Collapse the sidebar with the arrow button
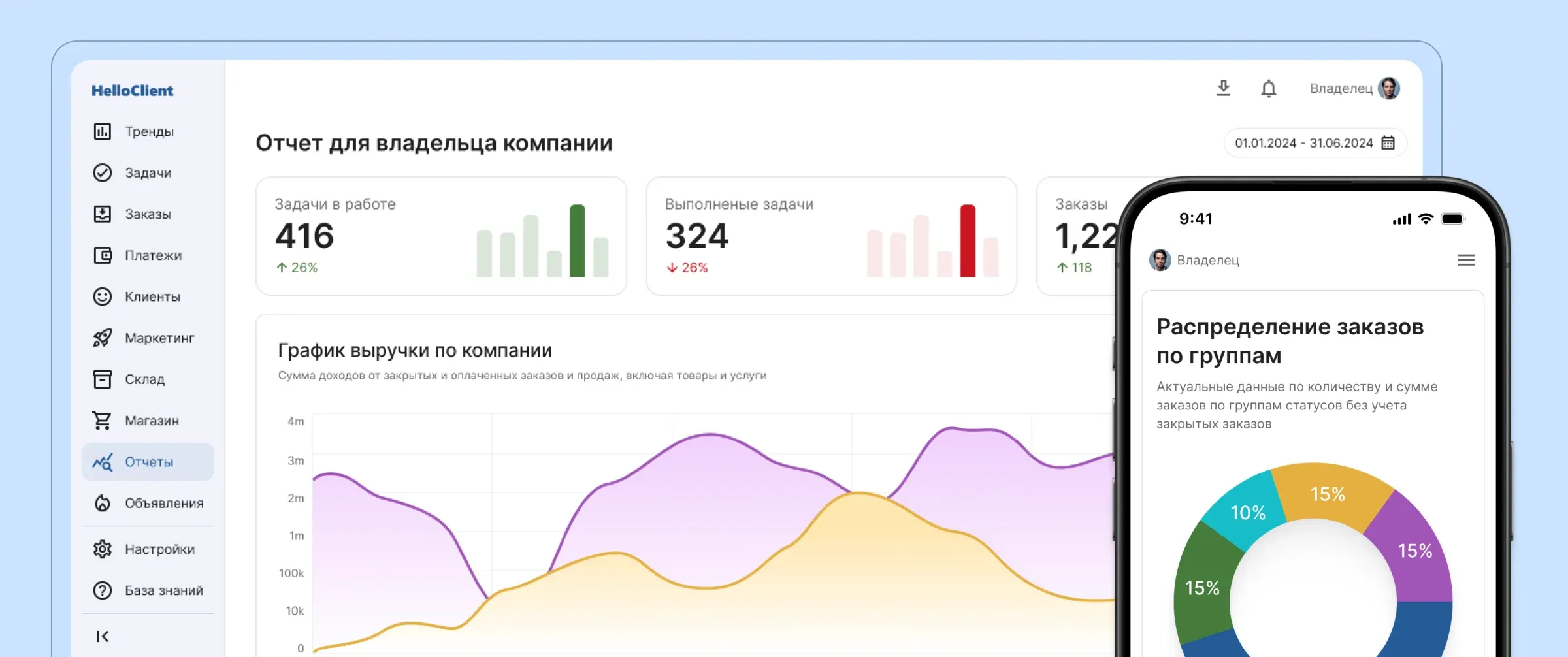The width and height of the screenshot is (1568, 657). coord(103,635)
